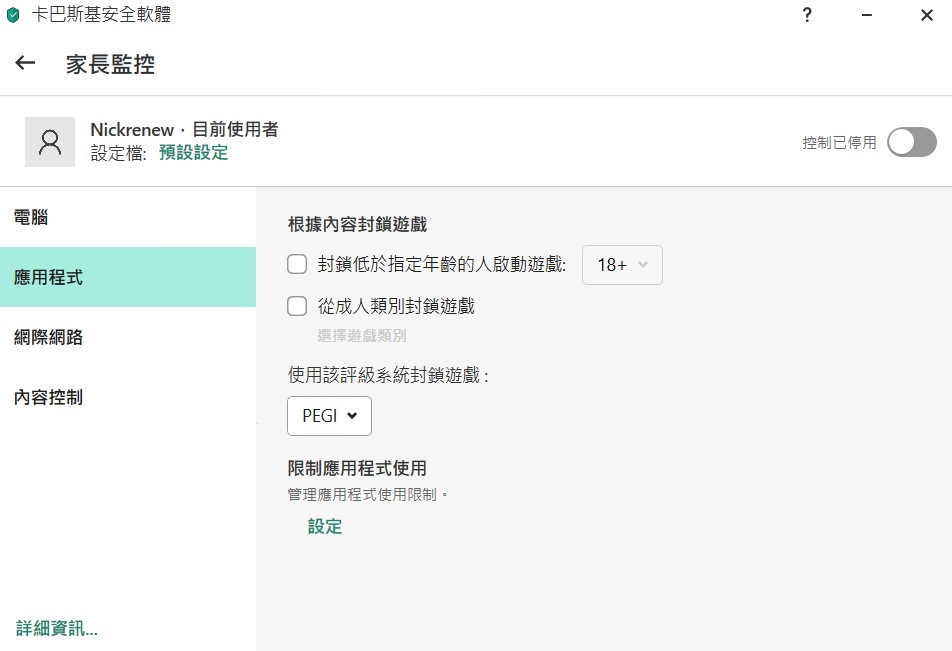Image resolution: width=952 pixels, height=651 pixels.
Task: Click the 根據內容封鎖遊戲 heading
Action: click(358, 225)
